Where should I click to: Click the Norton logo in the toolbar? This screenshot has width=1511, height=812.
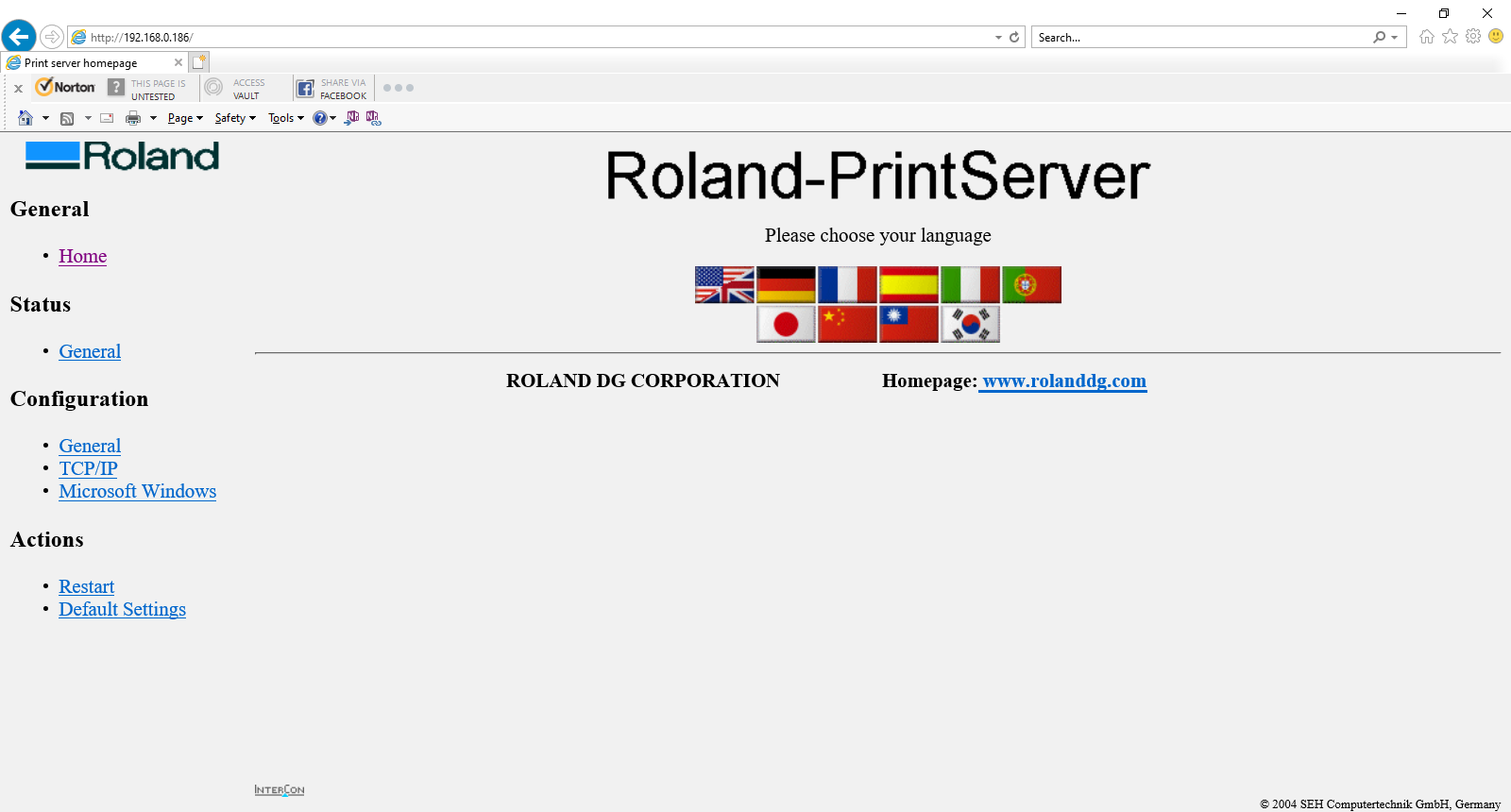[x=65, y=87]
